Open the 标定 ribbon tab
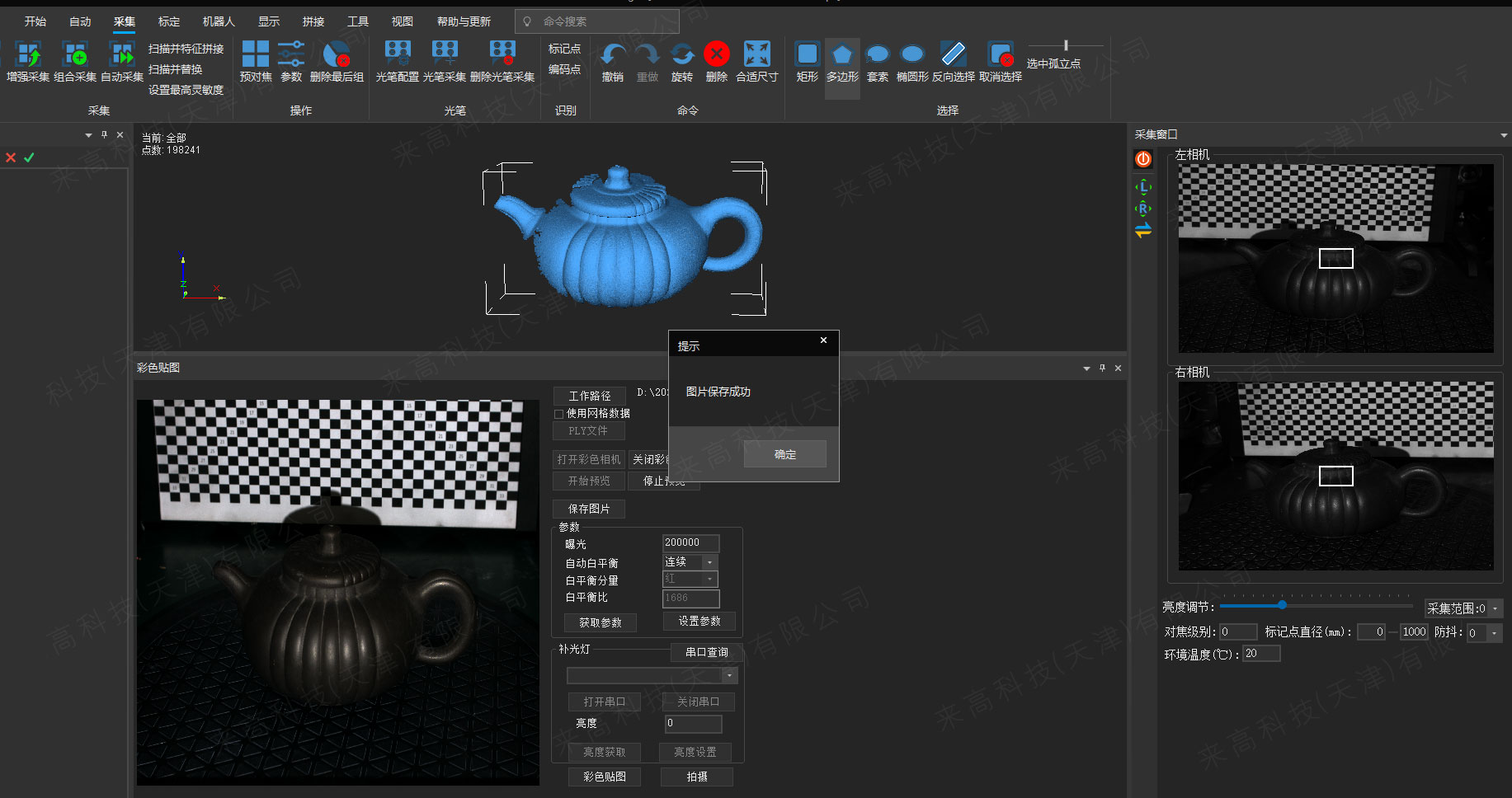This screenshot has width=1512, height=798. tap(169, 21)
